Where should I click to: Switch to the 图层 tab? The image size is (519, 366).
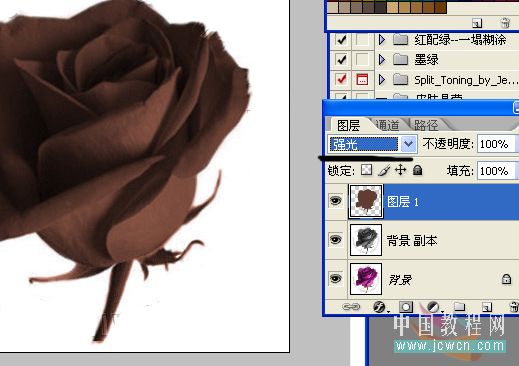click(348, 125)
